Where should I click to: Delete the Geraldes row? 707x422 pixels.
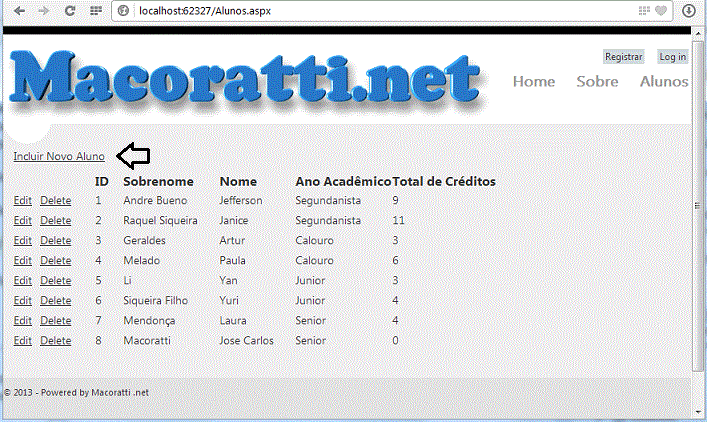[x=55, y=240]
